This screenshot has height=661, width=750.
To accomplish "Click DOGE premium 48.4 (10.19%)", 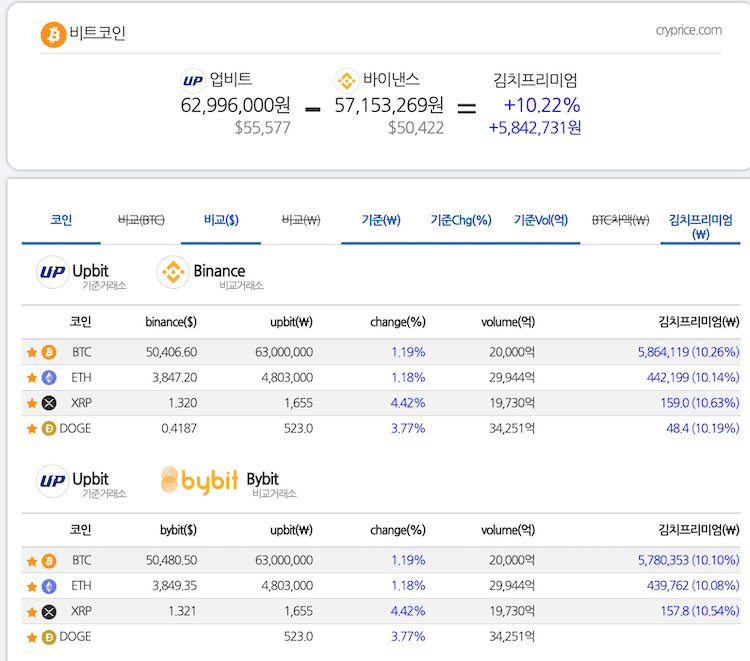I will point(703,428).
